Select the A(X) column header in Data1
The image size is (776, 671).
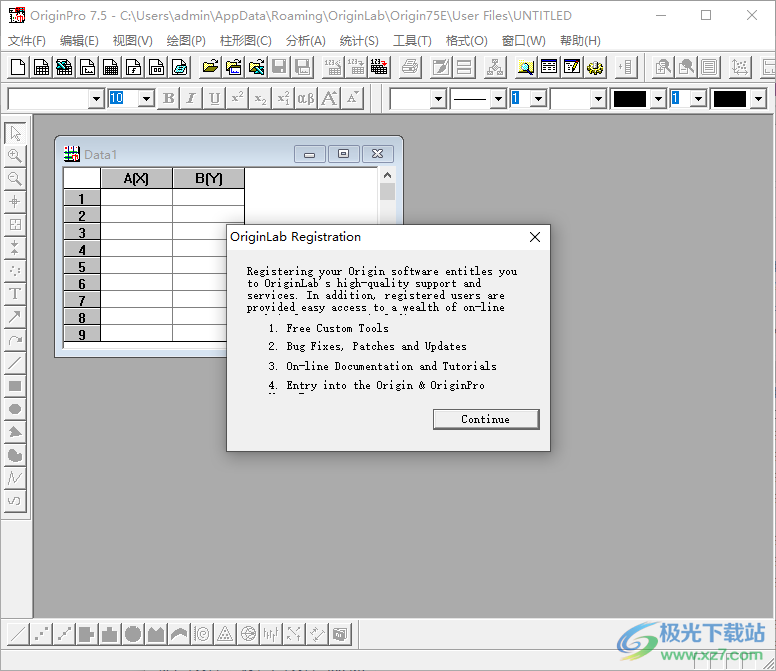point(136,178)
